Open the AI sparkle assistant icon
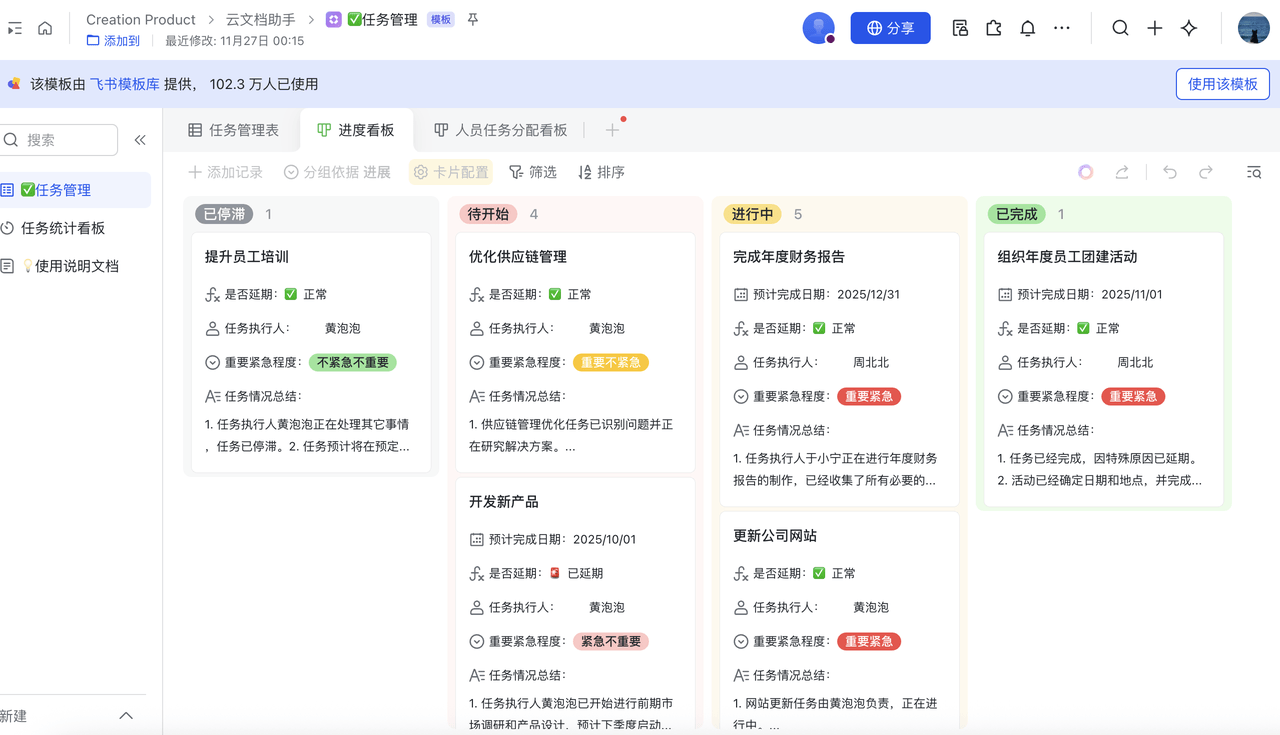 (1189, 29)
